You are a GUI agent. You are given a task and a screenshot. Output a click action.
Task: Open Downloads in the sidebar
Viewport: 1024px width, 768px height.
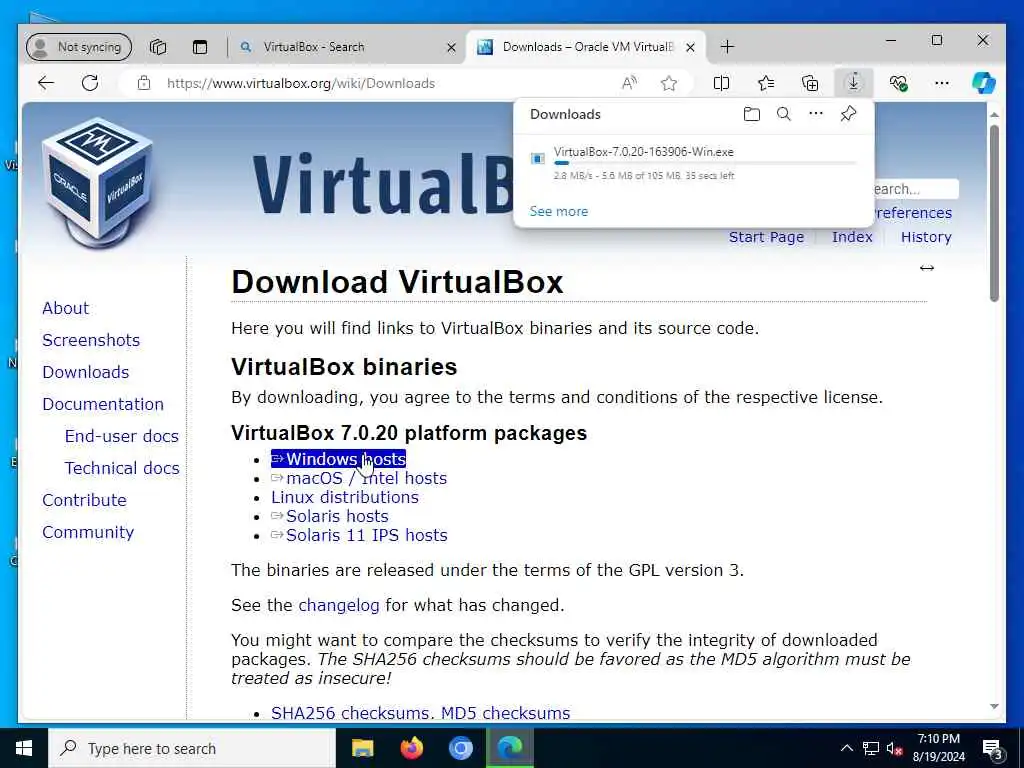[86, 372]
